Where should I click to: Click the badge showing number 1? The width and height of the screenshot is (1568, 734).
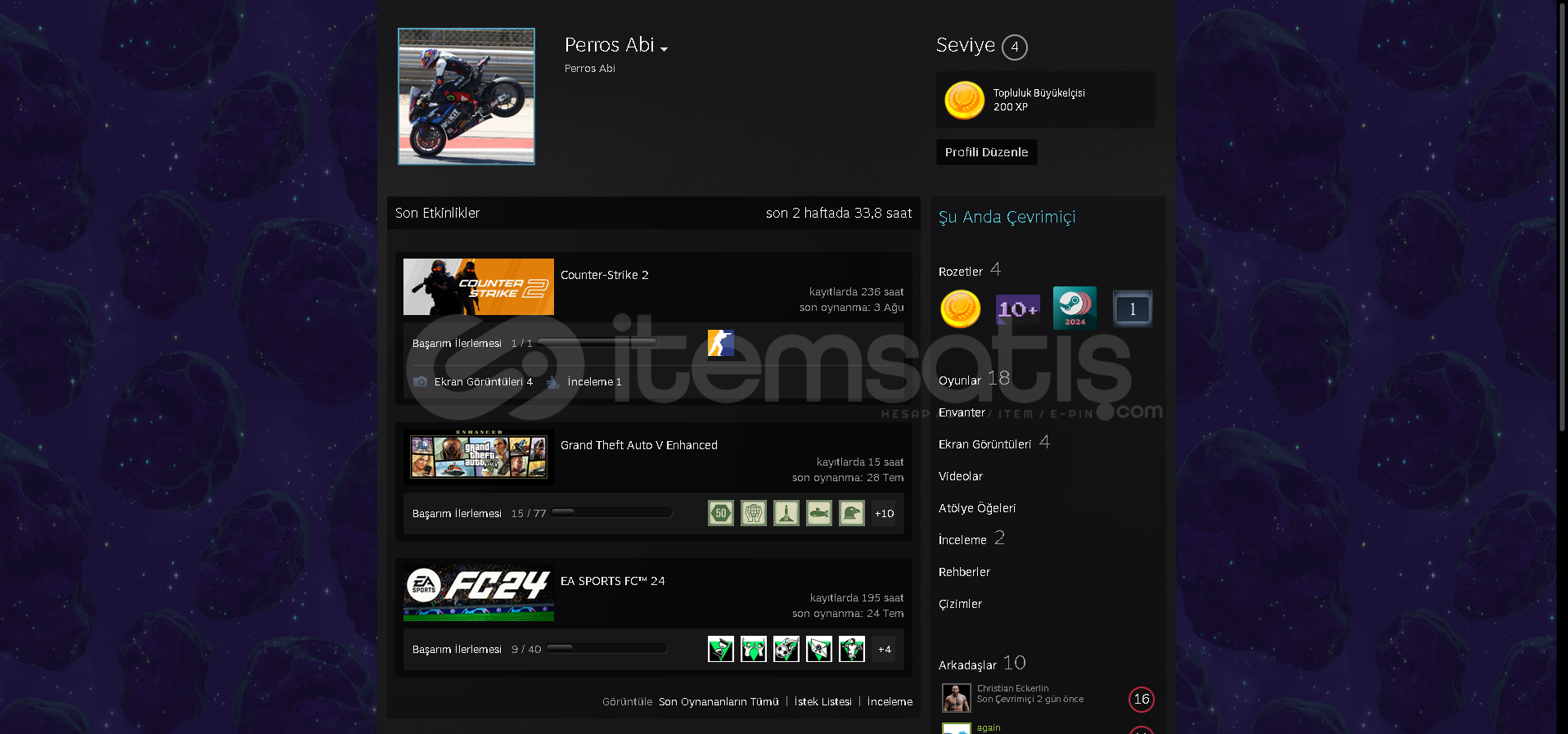(x=1133, y=308)
